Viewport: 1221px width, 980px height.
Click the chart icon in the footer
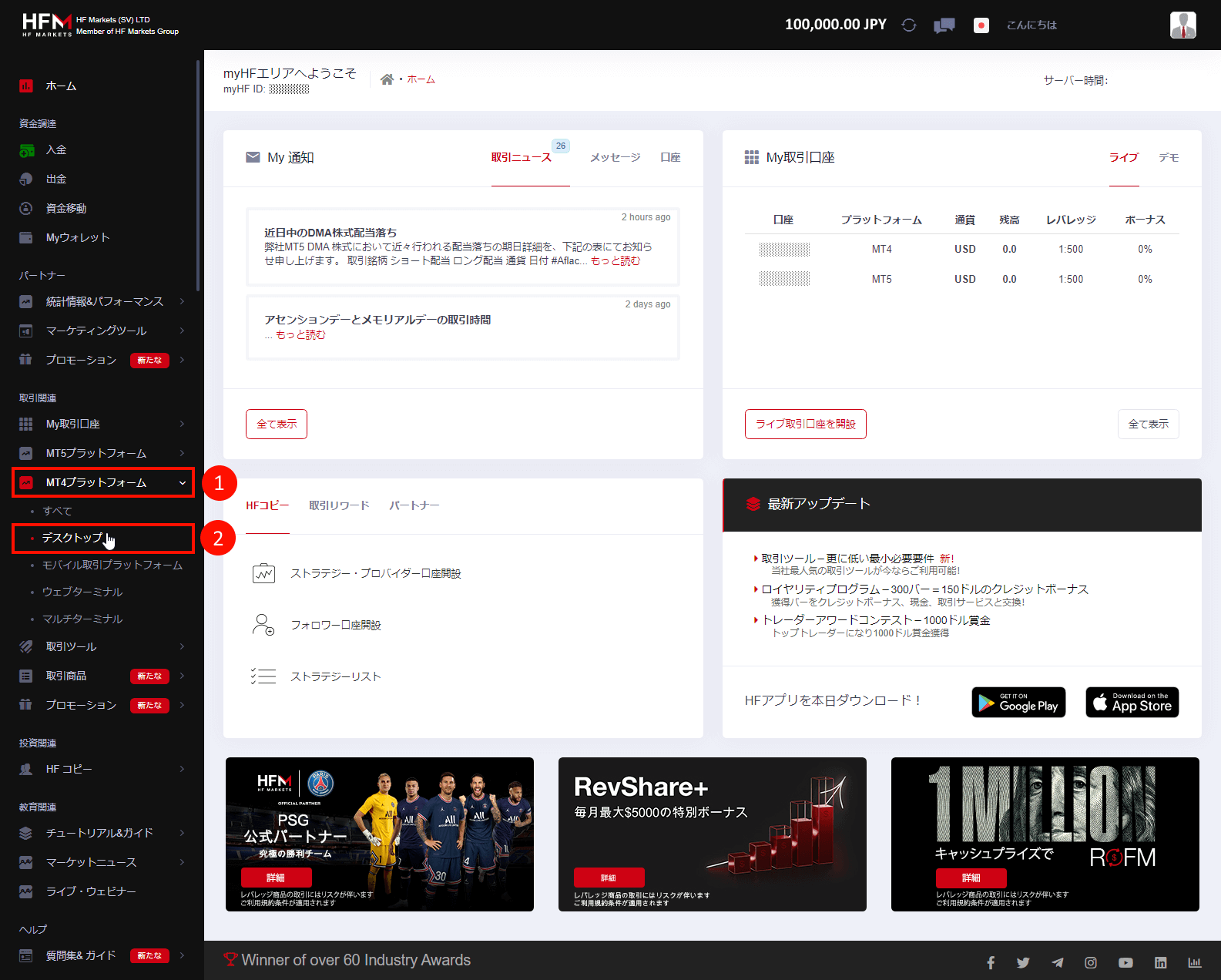click(x=1194, y=962)
